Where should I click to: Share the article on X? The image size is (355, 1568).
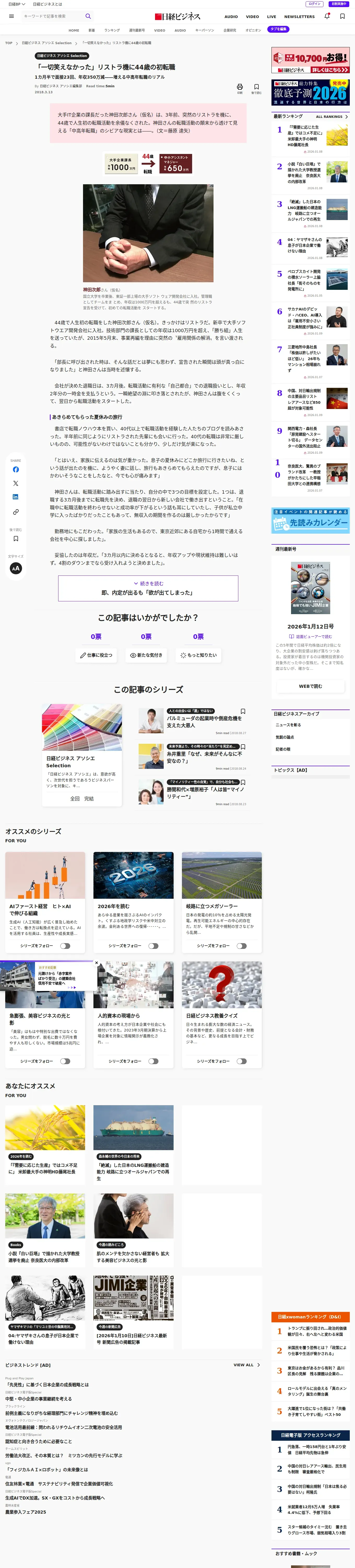[x=16, y=483]
